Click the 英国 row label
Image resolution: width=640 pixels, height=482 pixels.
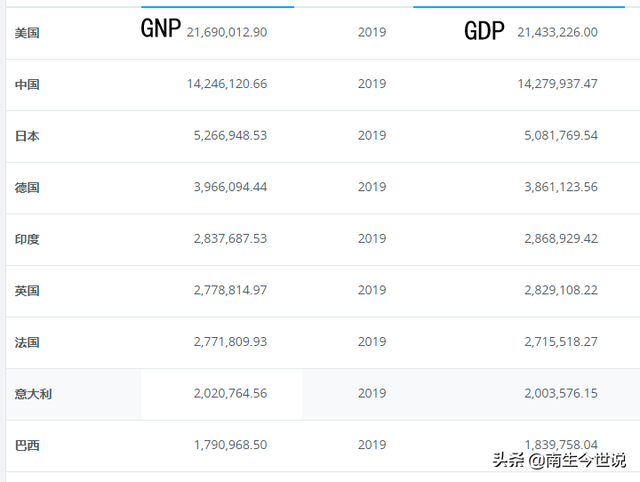27,291
